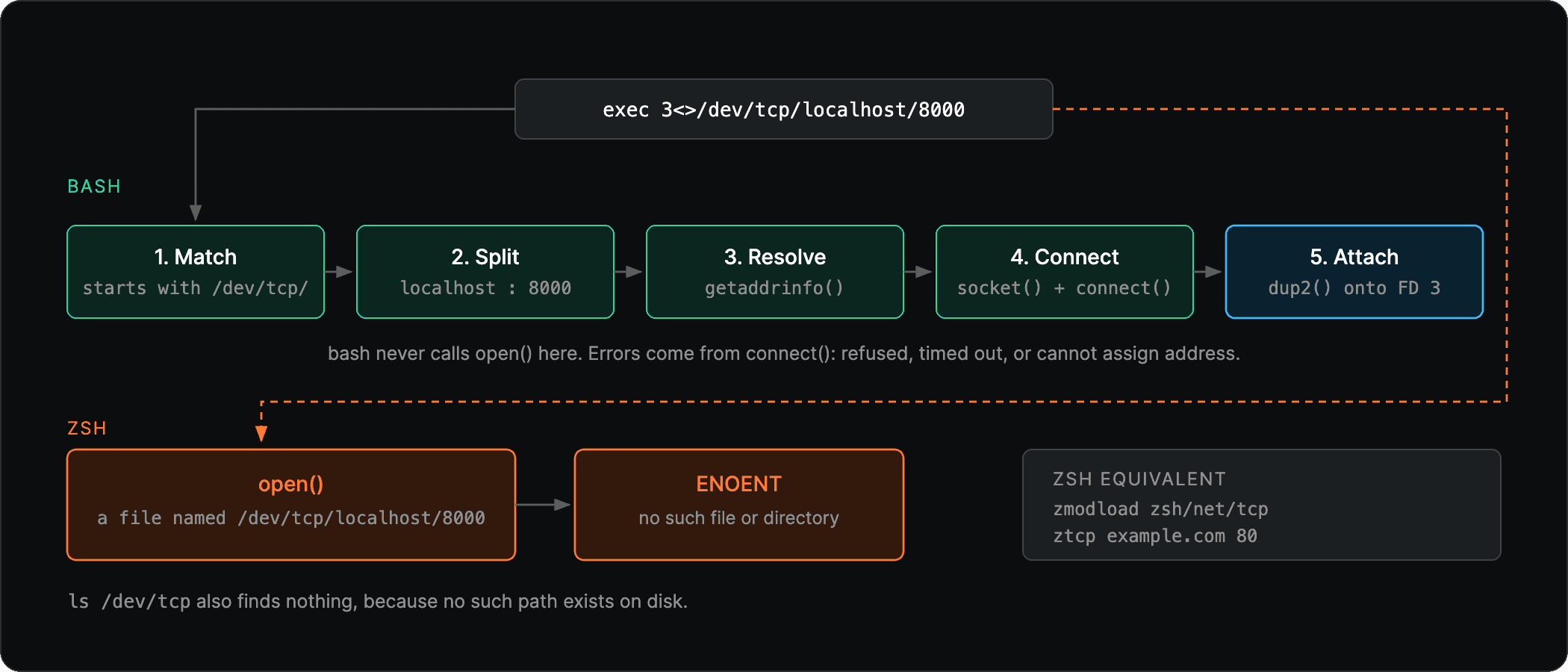The height and width of the screenshot is (672, 1568).
Task: Click the ZSH section label
Action: 87,429
